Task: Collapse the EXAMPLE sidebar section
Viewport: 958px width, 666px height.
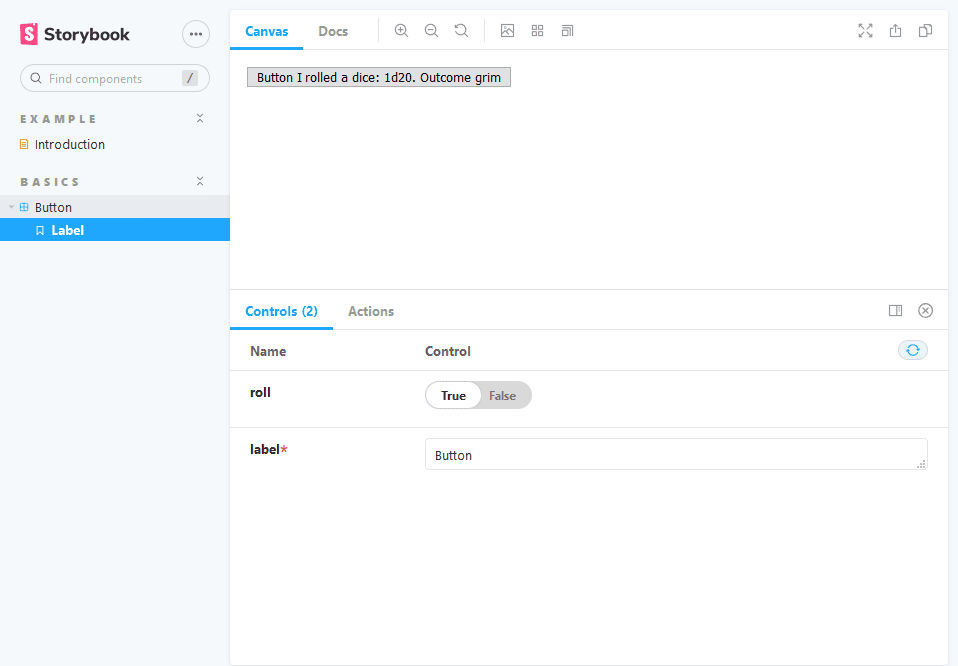Action: coord(200,119)
